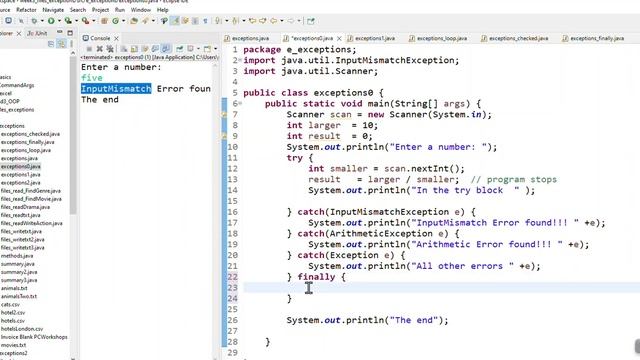Click the New Java Package icon
The width and height of the screenshot is (640, 360).
point(104,21)
